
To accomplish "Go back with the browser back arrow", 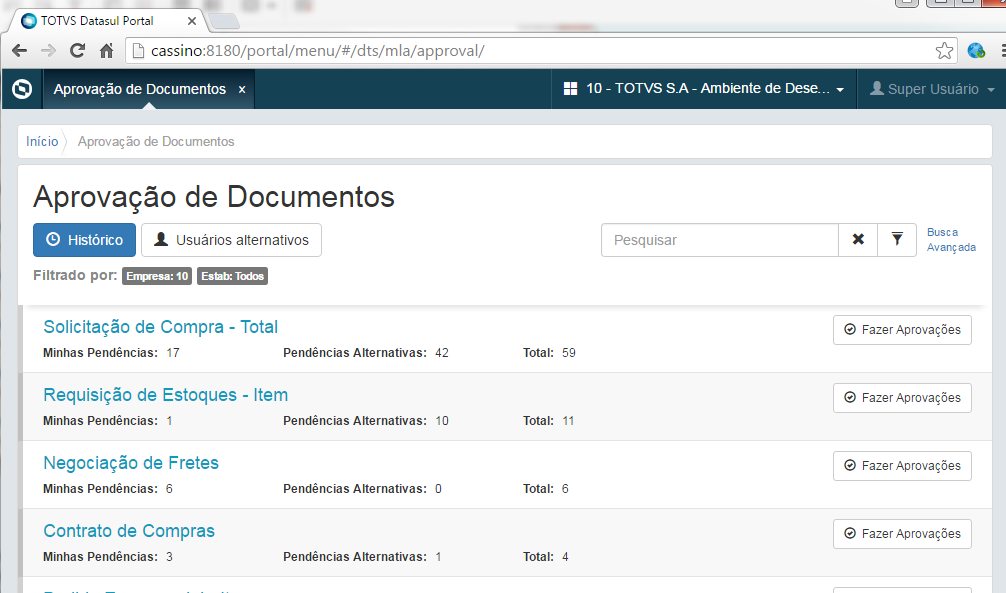I will tap(19, 51).
